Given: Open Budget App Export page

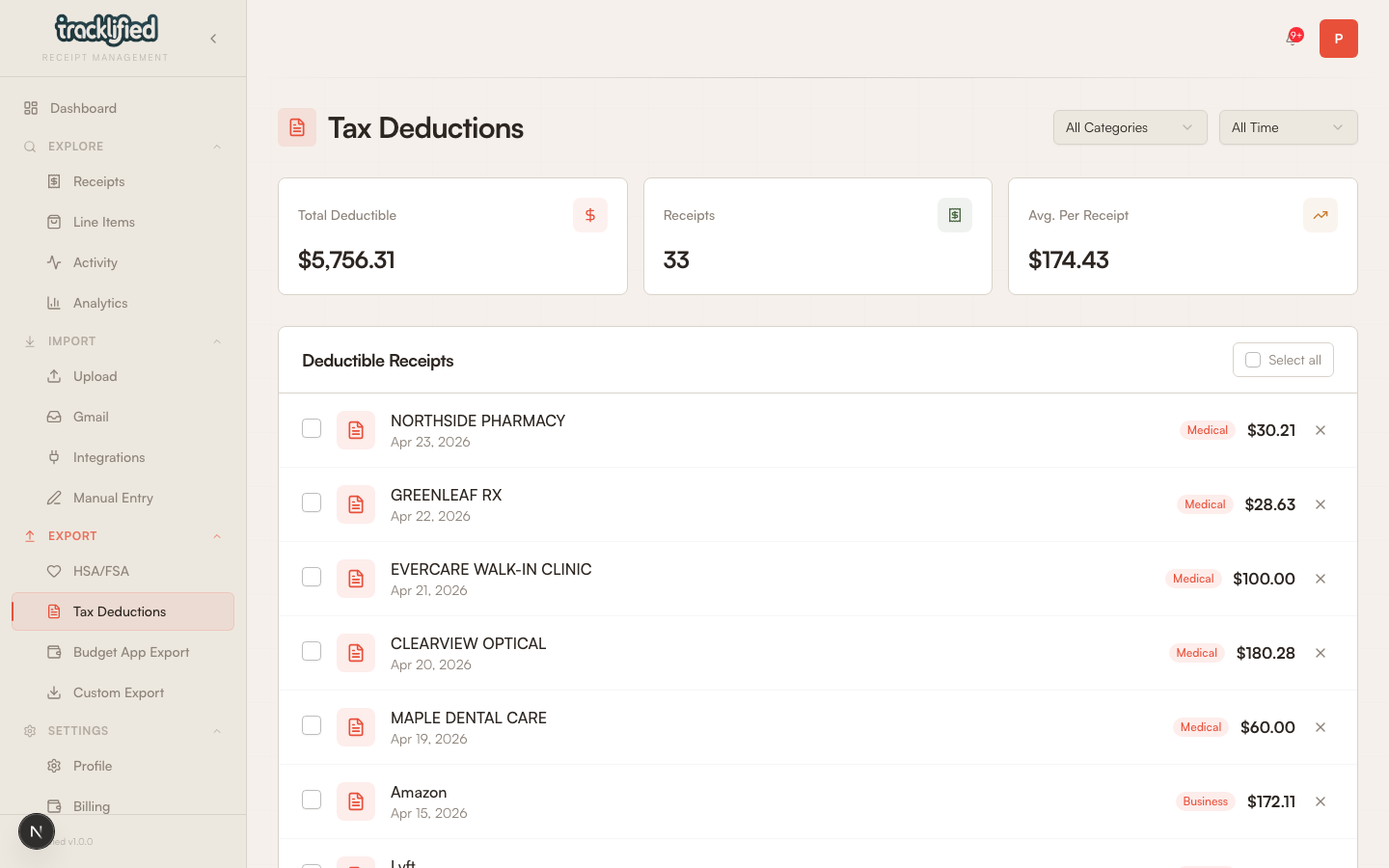Looking at the screenshot, I should coord(123,652).
